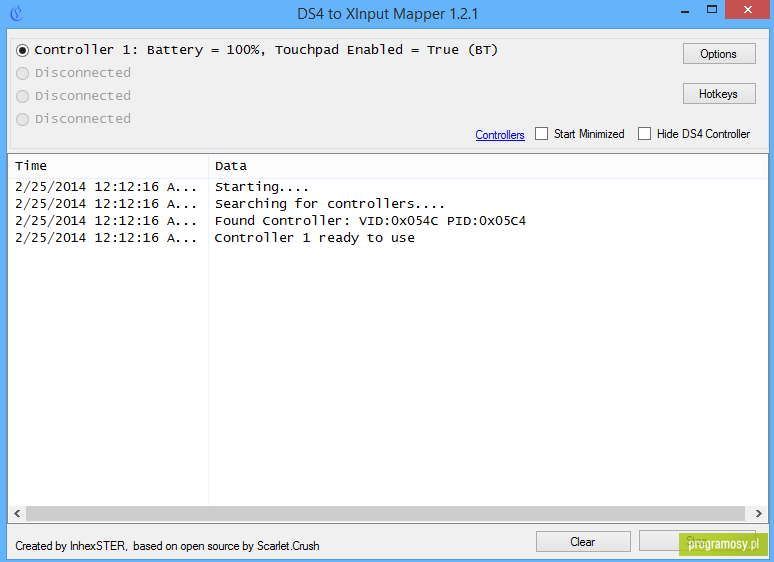Toggle the Hide DS4 Controller checkbox
This screenshot has height=562, width=774.
click(x=644, y=134)
